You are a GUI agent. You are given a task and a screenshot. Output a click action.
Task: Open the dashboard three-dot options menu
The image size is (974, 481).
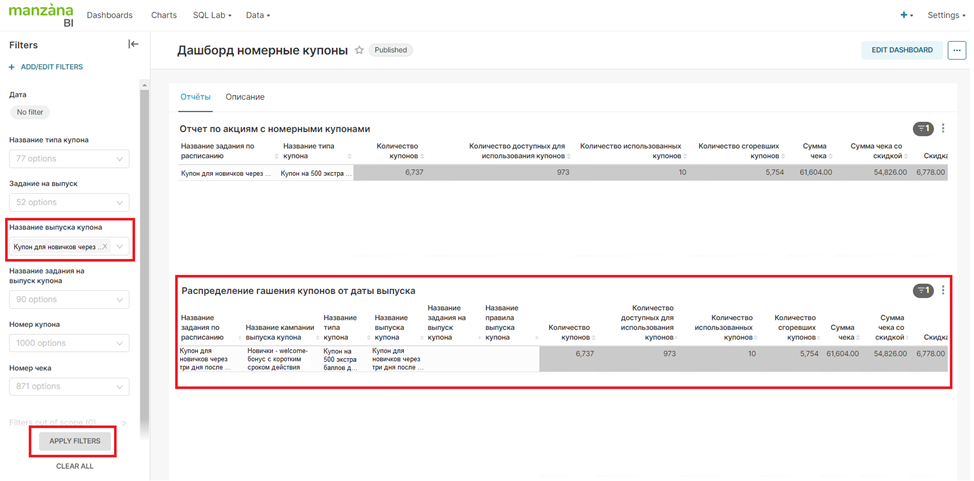point(957,50)
